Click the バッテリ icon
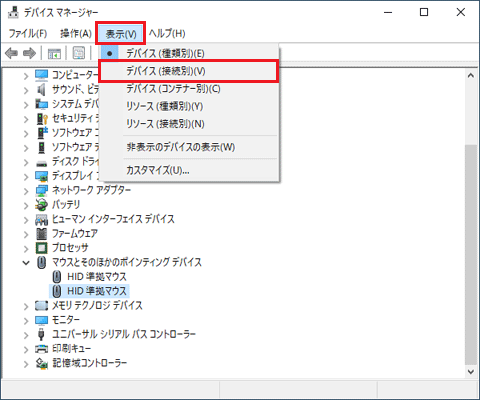 tap(41, 205)
